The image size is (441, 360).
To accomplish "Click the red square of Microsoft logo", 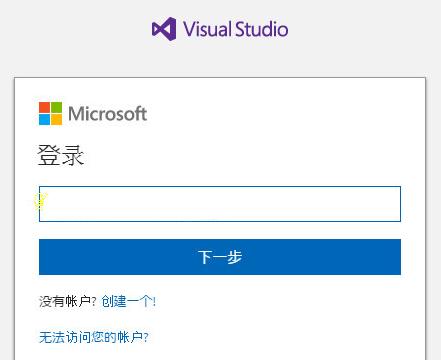I will pyautogui.click(x=44, y=107).
